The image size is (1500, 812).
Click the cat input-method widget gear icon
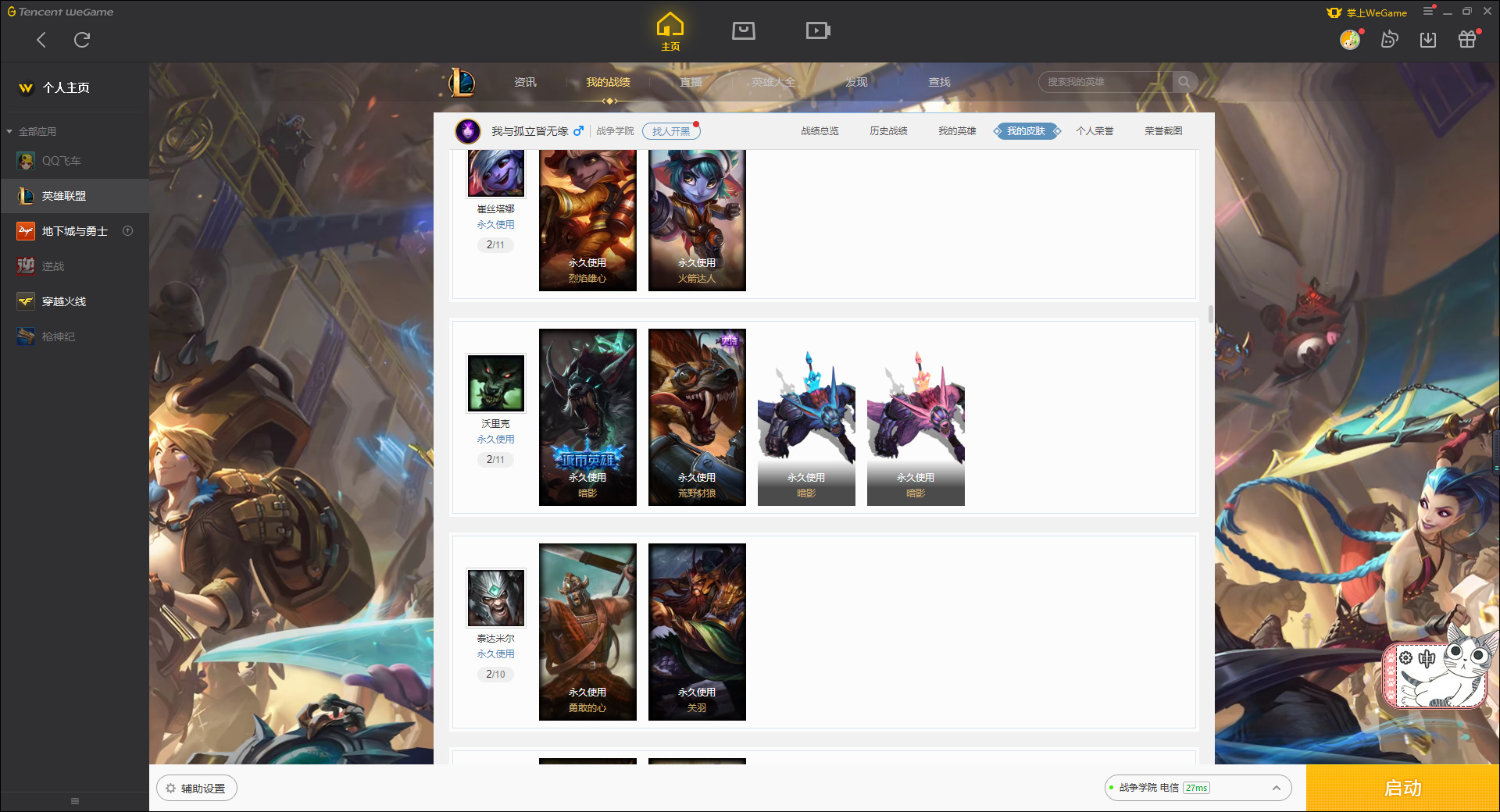coord(1405,658)
